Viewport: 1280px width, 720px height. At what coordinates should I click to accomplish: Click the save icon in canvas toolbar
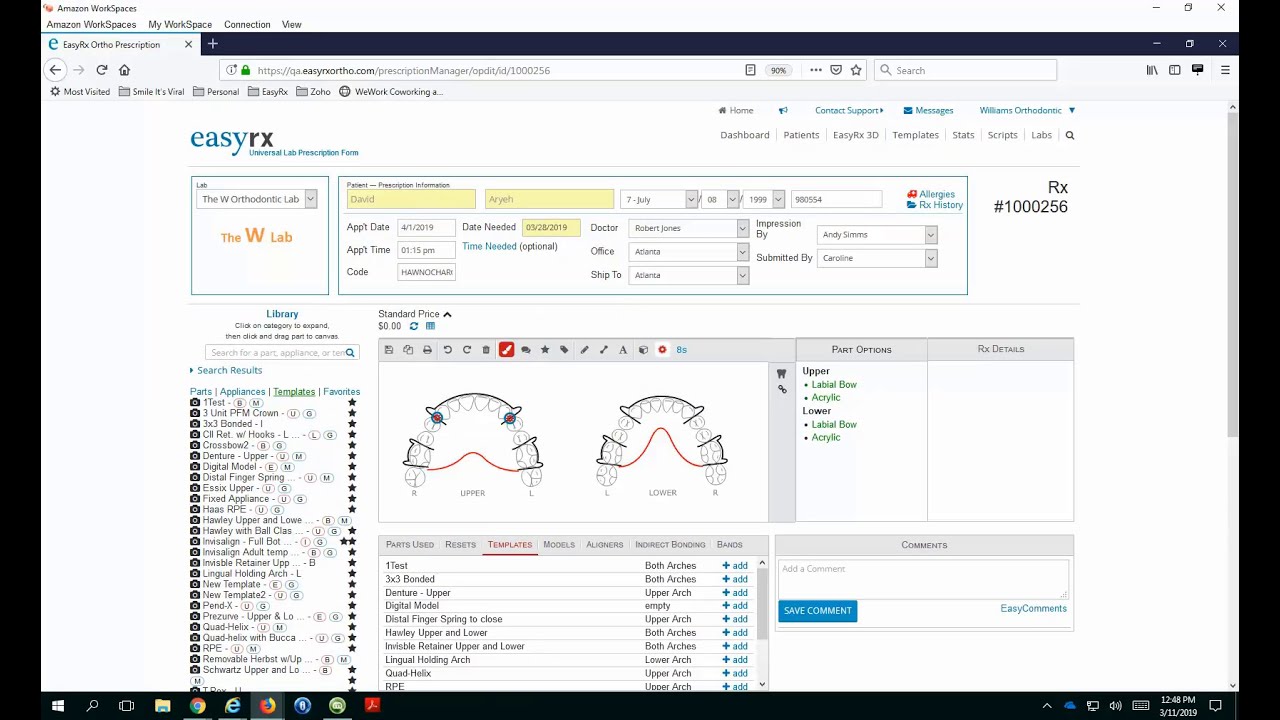coord(389,350)
